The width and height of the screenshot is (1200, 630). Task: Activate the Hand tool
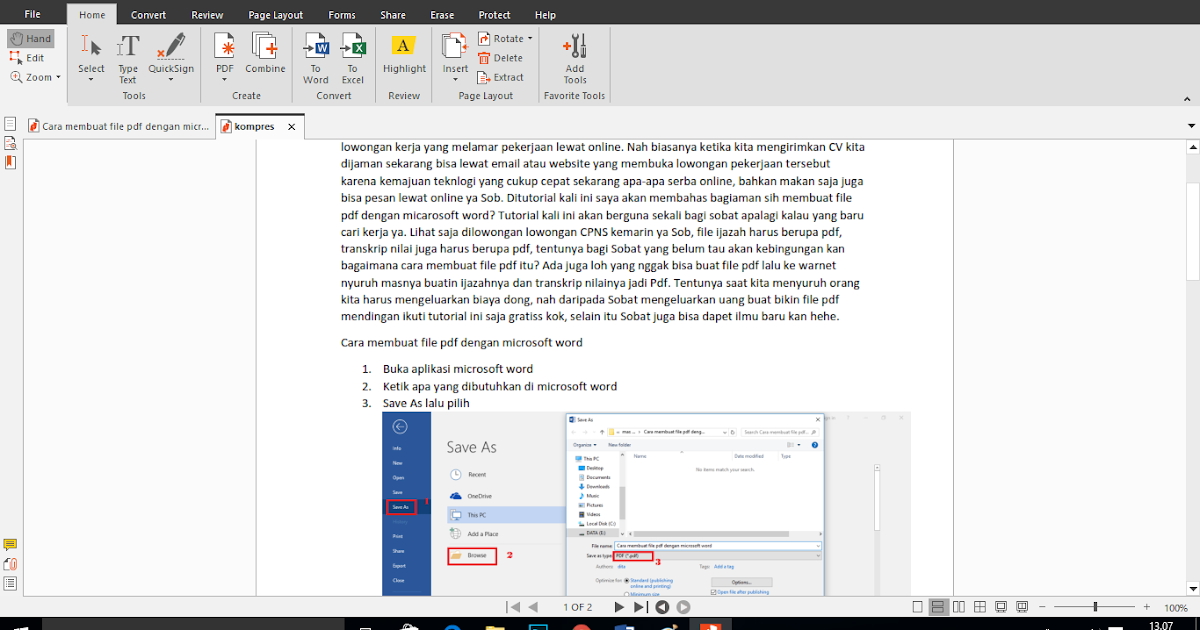click(x=30, y=38)
